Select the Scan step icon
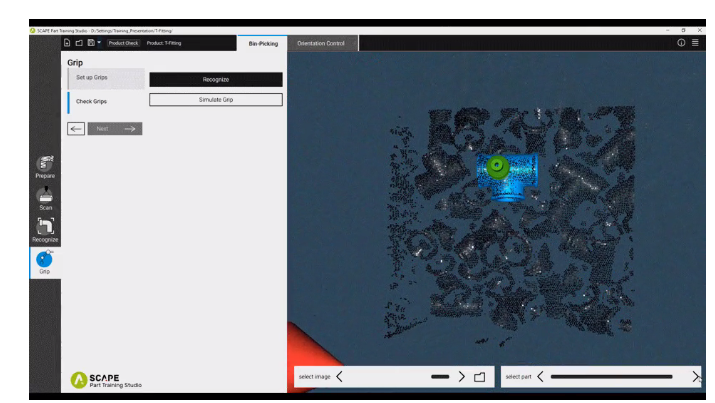The image size is (715, 403). (45, 195)
